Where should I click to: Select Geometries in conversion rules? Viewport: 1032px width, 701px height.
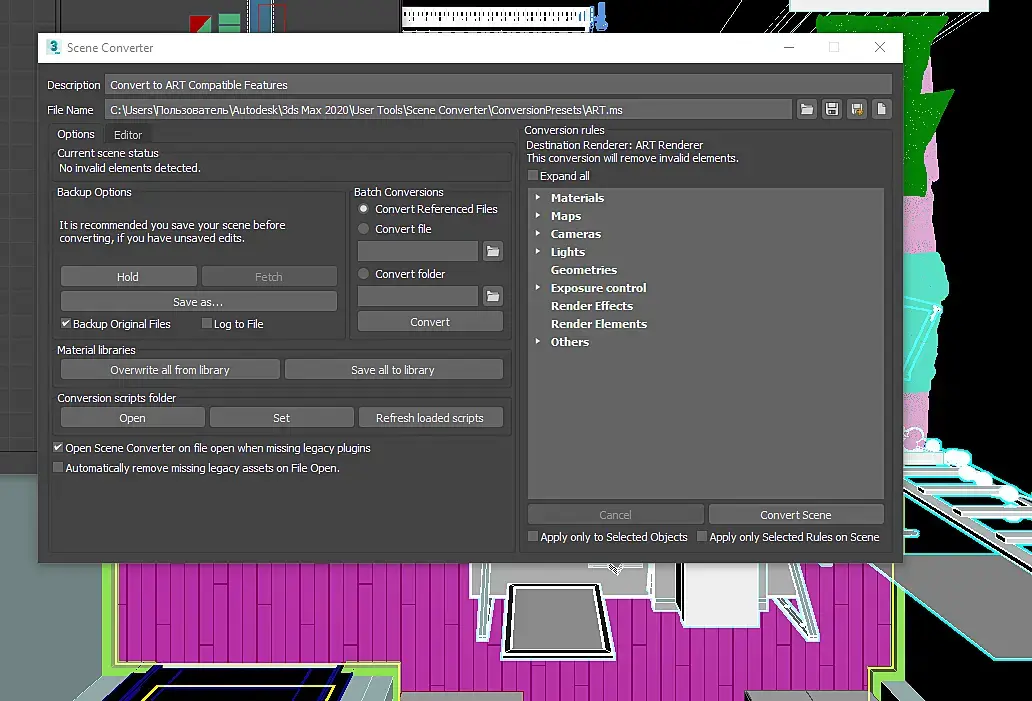click(584, 270)
